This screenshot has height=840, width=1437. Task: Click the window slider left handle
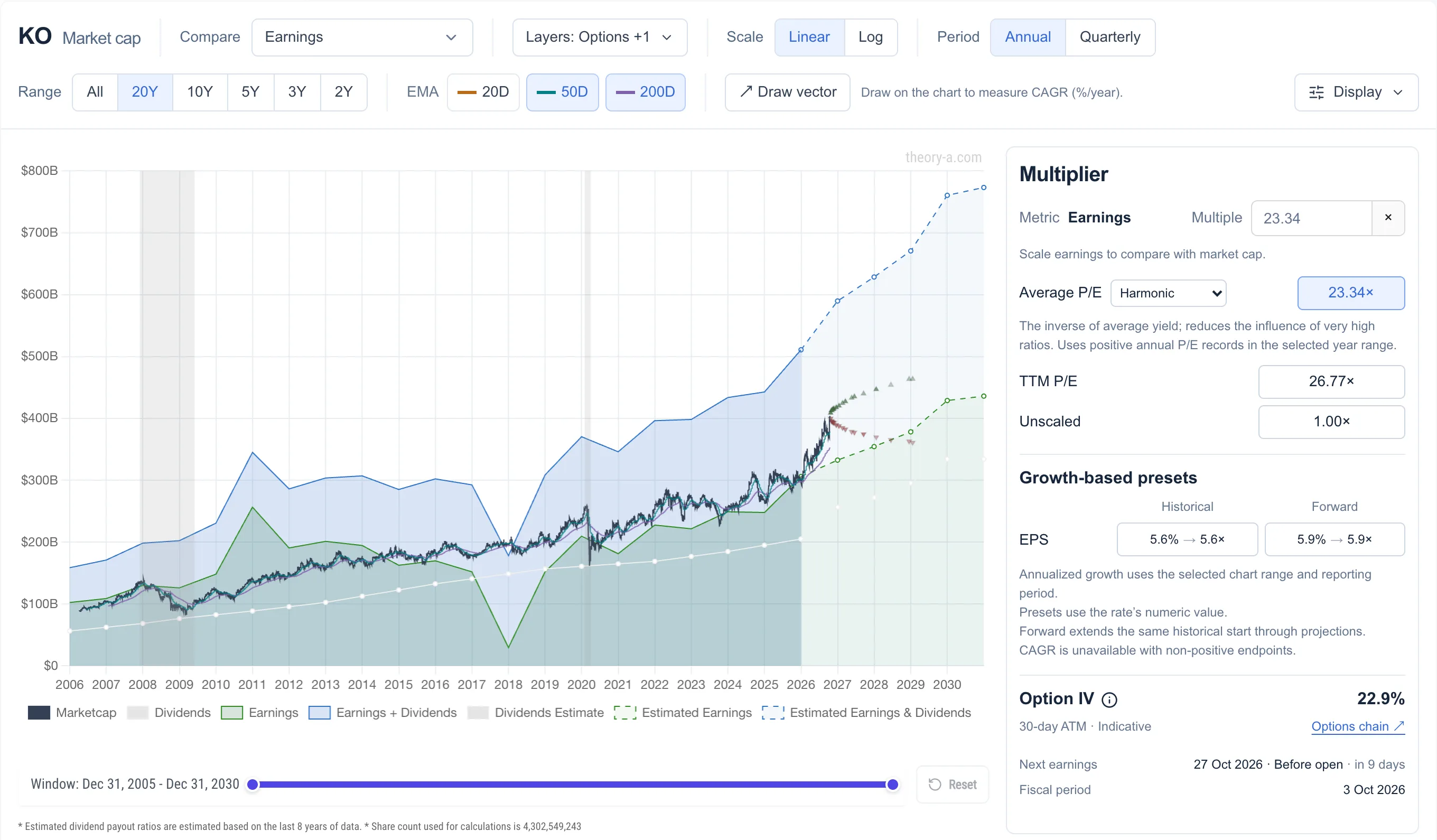[253, 785]
